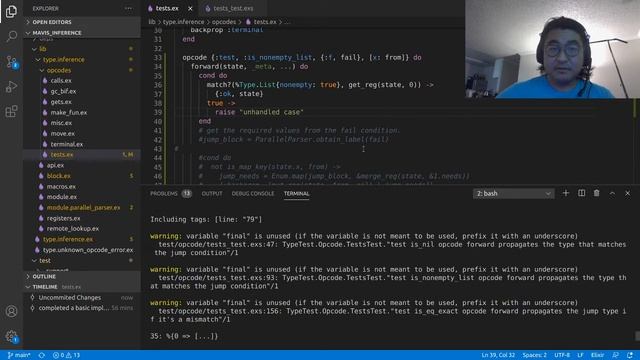Open type.inference.ex in the file tree

coord(82,239)
